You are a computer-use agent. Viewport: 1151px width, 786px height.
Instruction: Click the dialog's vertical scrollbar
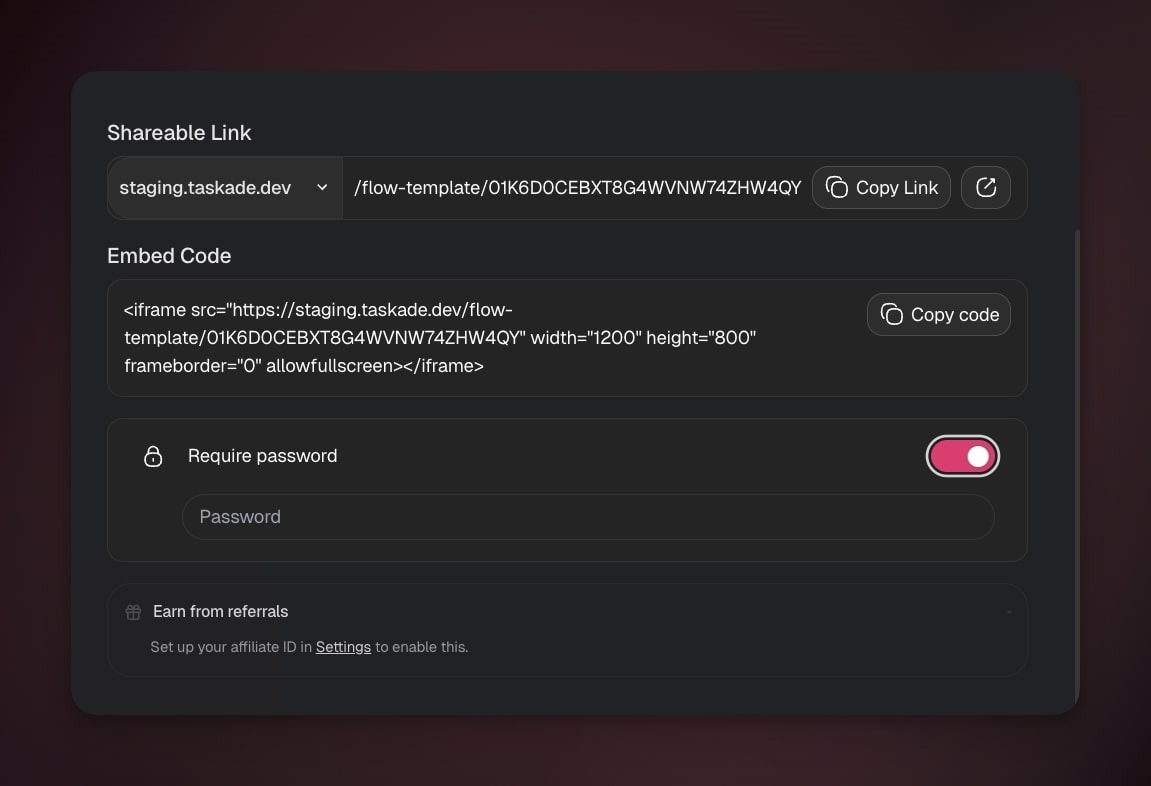tap(1076, 460)
